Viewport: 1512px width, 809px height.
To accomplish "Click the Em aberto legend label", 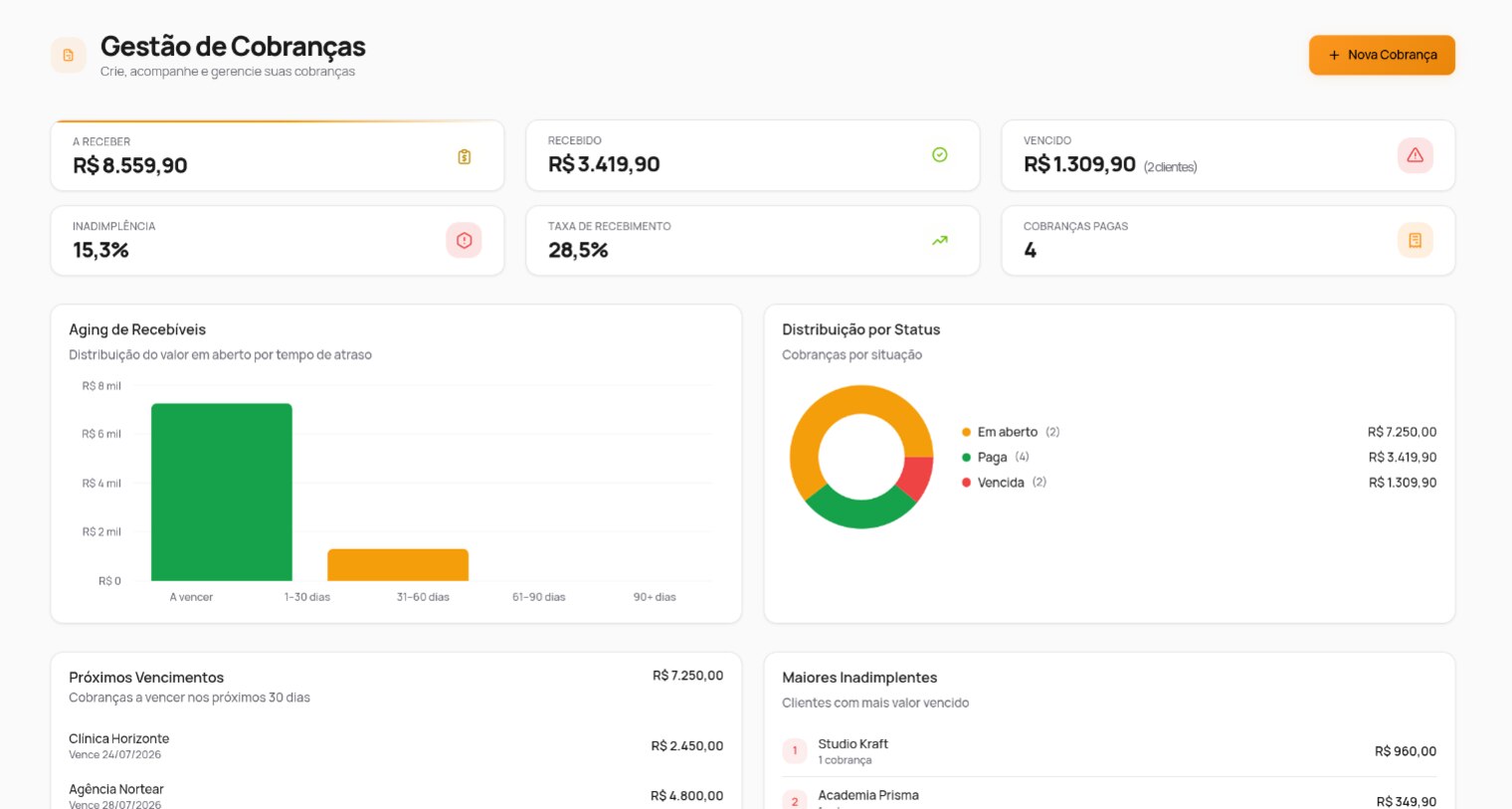I will [x=1008, y=432].
